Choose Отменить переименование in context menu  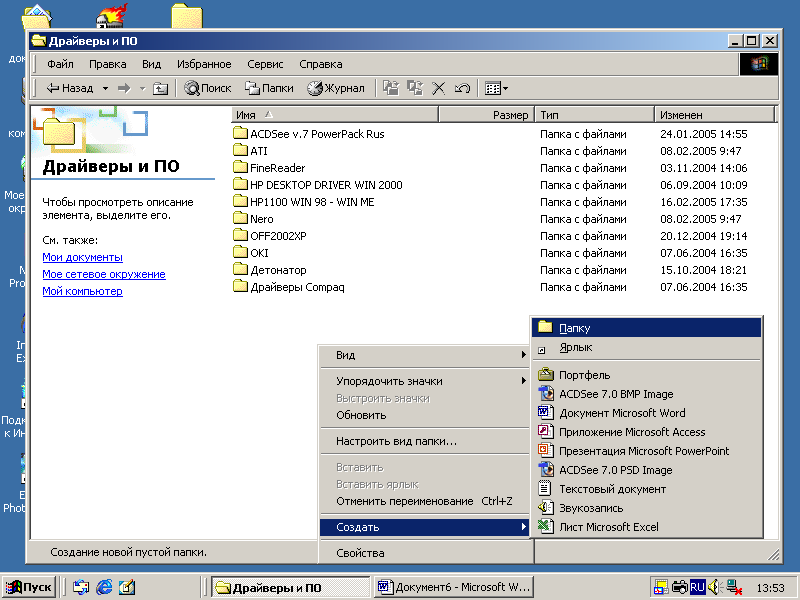[425, 501]
